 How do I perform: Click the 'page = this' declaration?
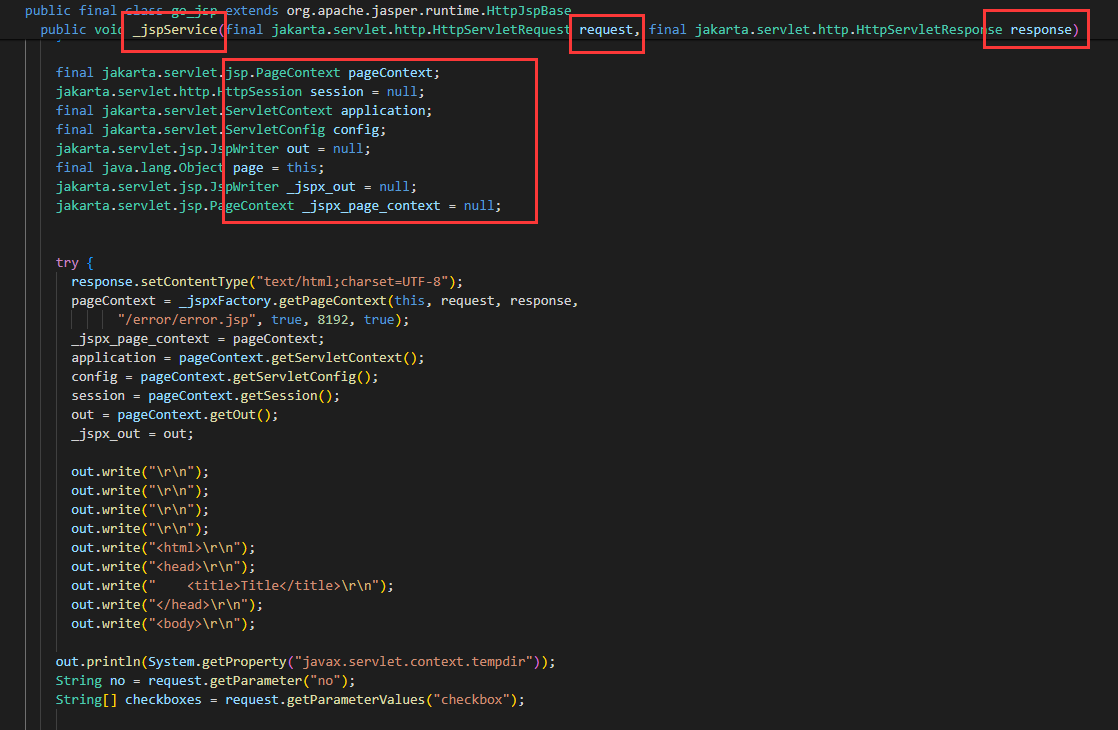click(278, 168)
